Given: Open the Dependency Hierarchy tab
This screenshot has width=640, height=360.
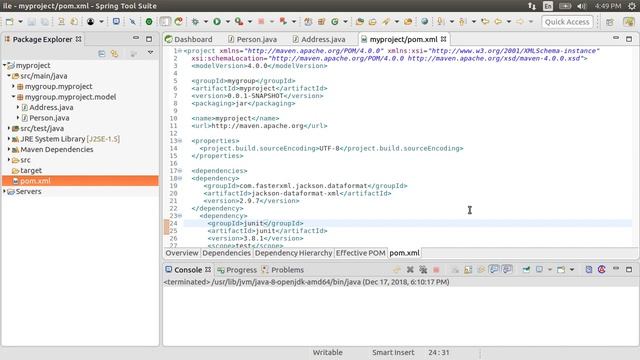Looking at the screenshot, I should coord(293,253).
